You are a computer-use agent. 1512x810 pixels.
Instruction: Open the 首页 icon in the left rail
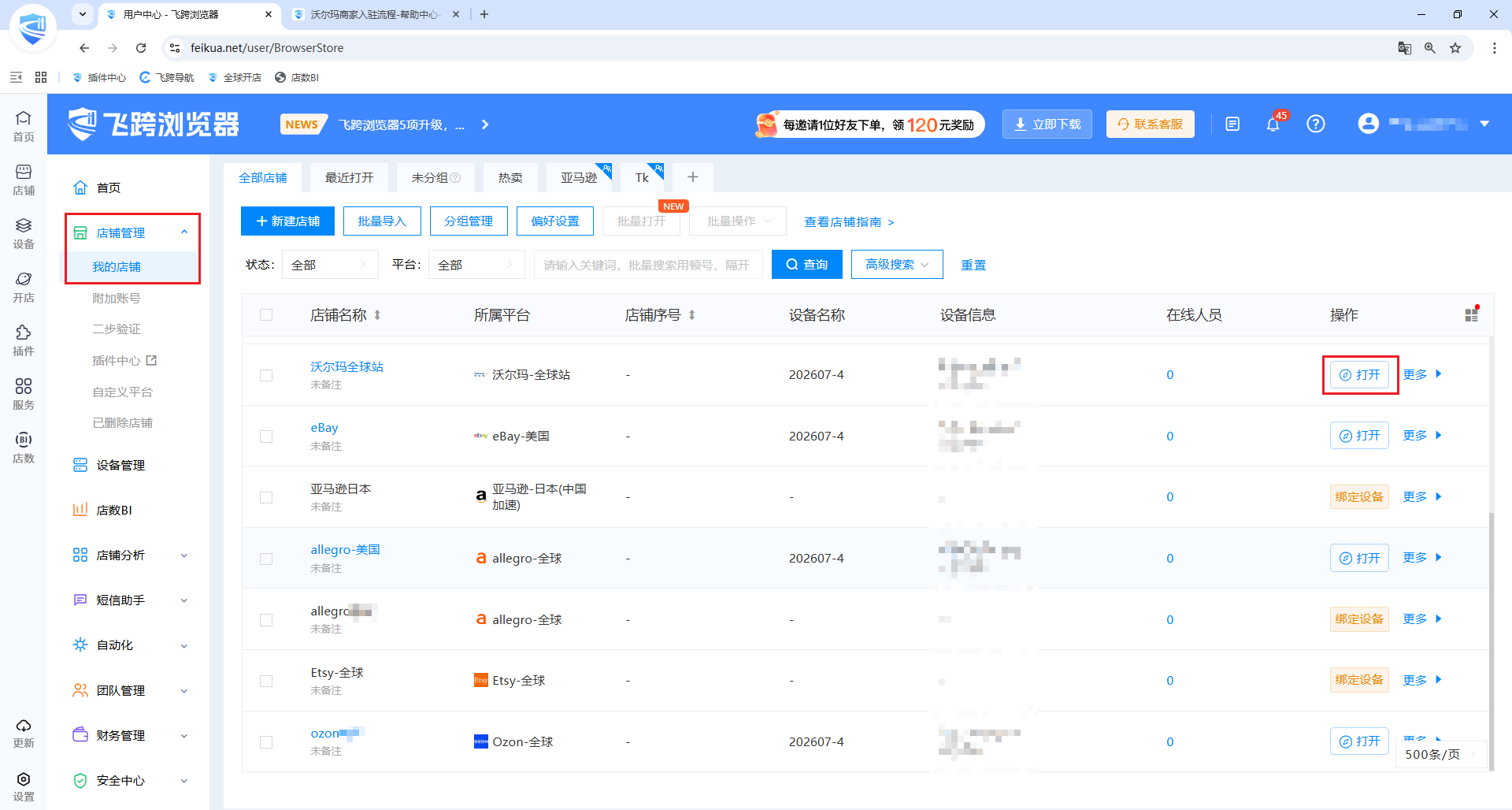24,125
